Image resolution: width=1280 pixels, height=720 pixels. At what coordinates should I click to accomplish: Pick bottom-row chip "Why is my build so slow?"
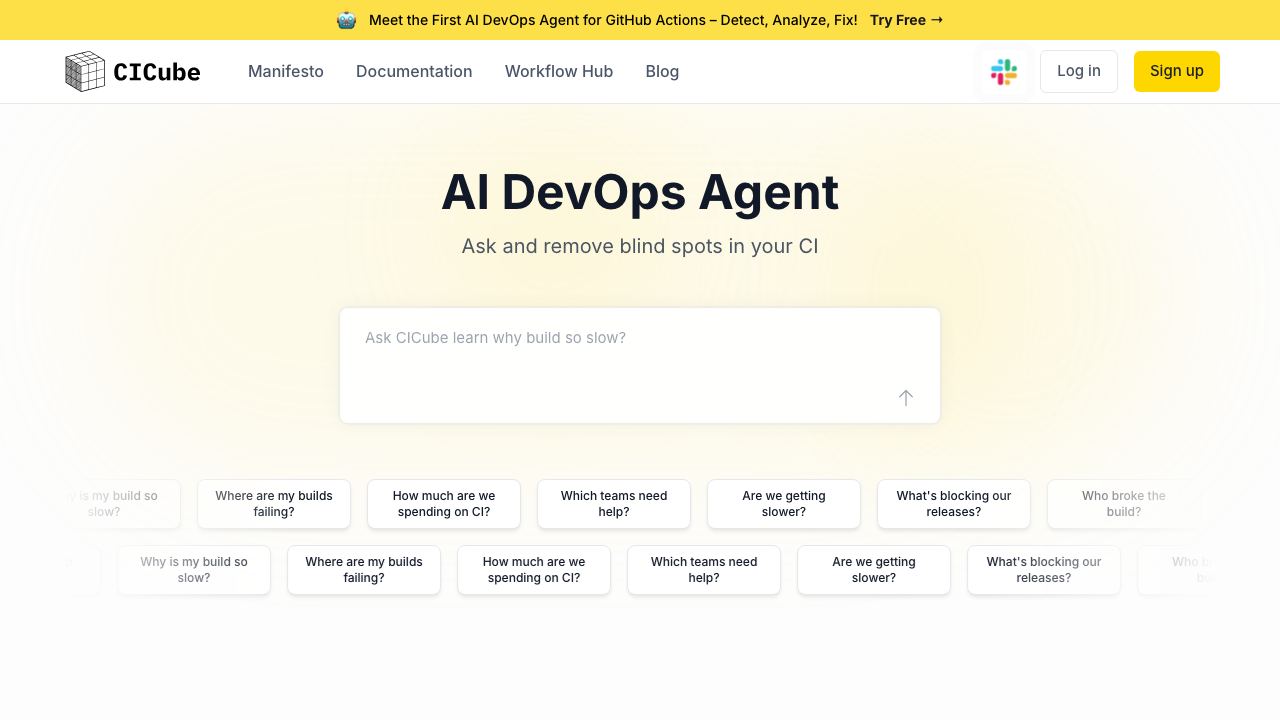194,570
